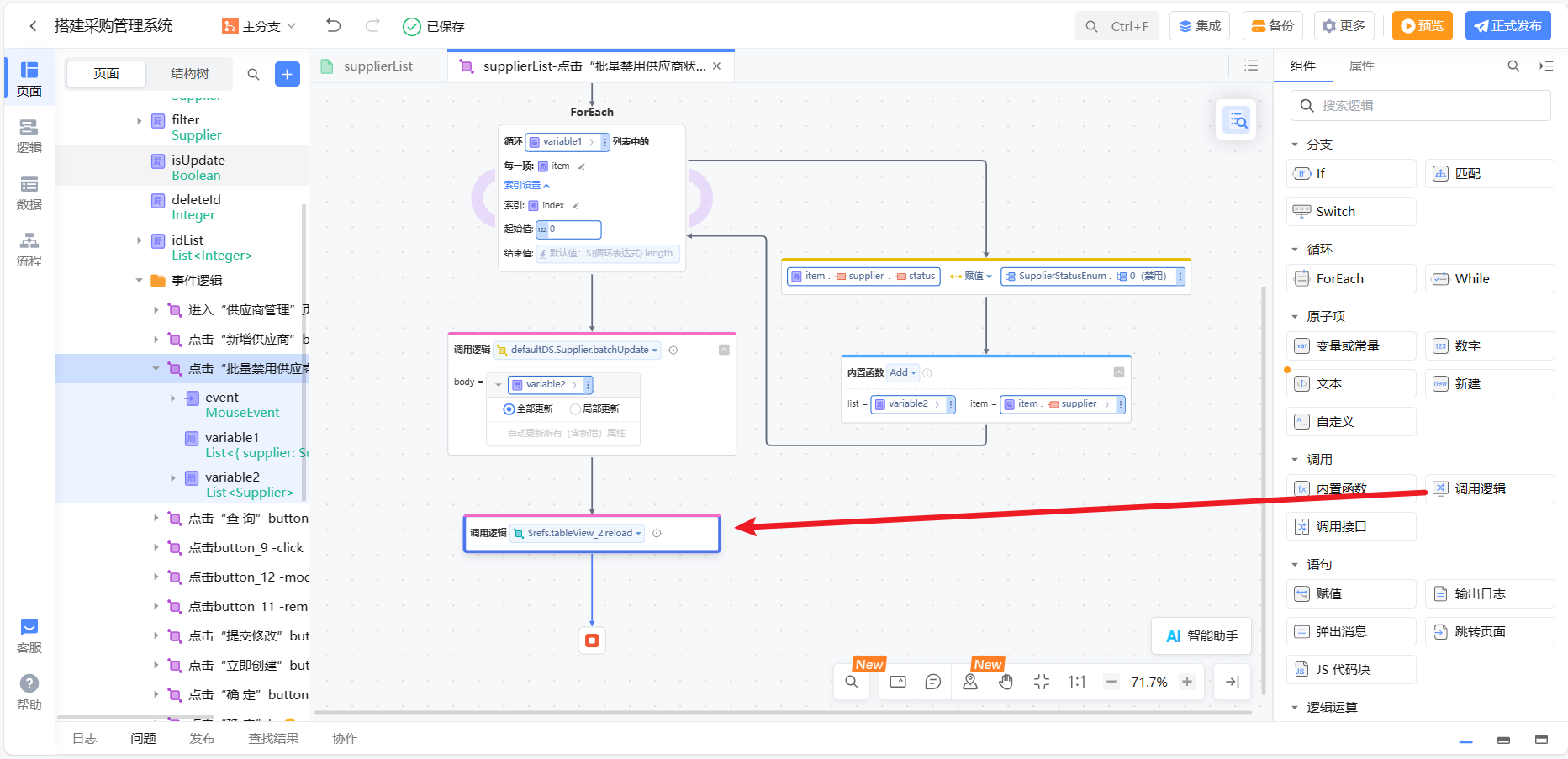Select the 调用逻辑 component
Image resolution: width=1568 pixels, height=759 pixels.
(x=1490, y=489)
